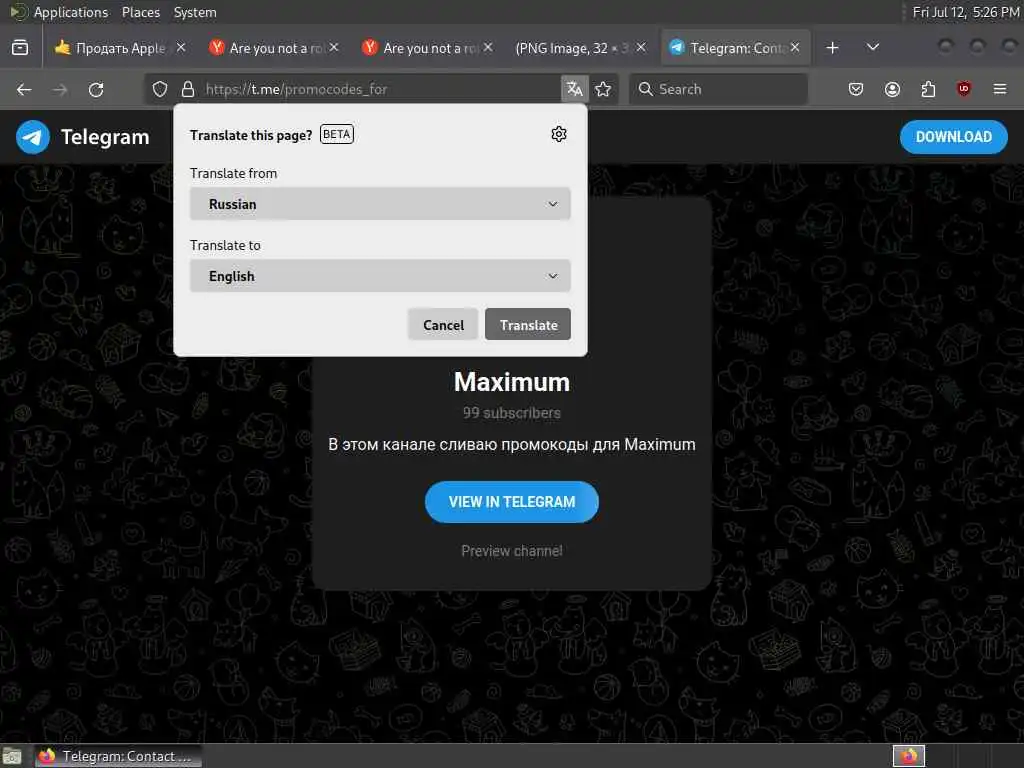Image resolution: width=1024 pixels, height=768 pixels.
Task: Open the tracking protection shield icon
Action: (x=160, y=89)
